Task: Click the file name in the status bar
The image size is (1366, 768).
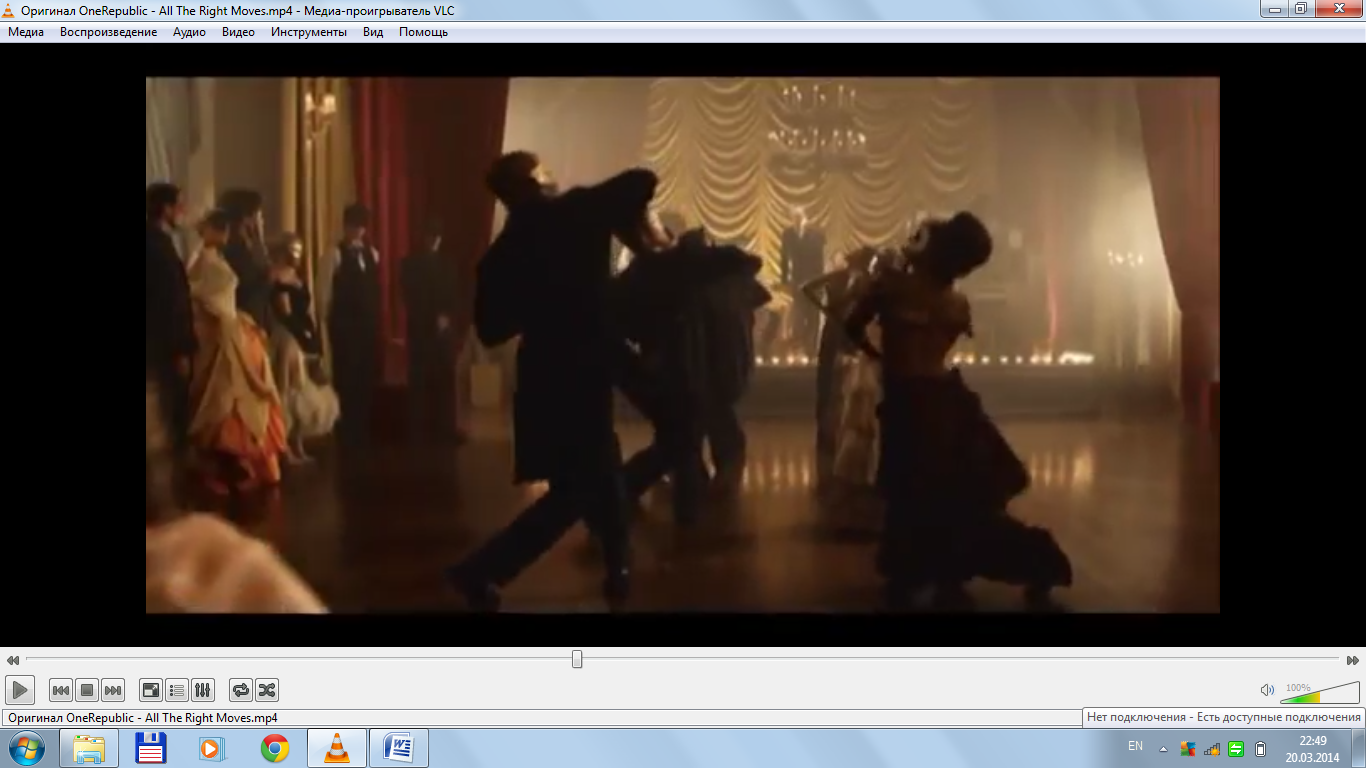Action: (142, 718)
